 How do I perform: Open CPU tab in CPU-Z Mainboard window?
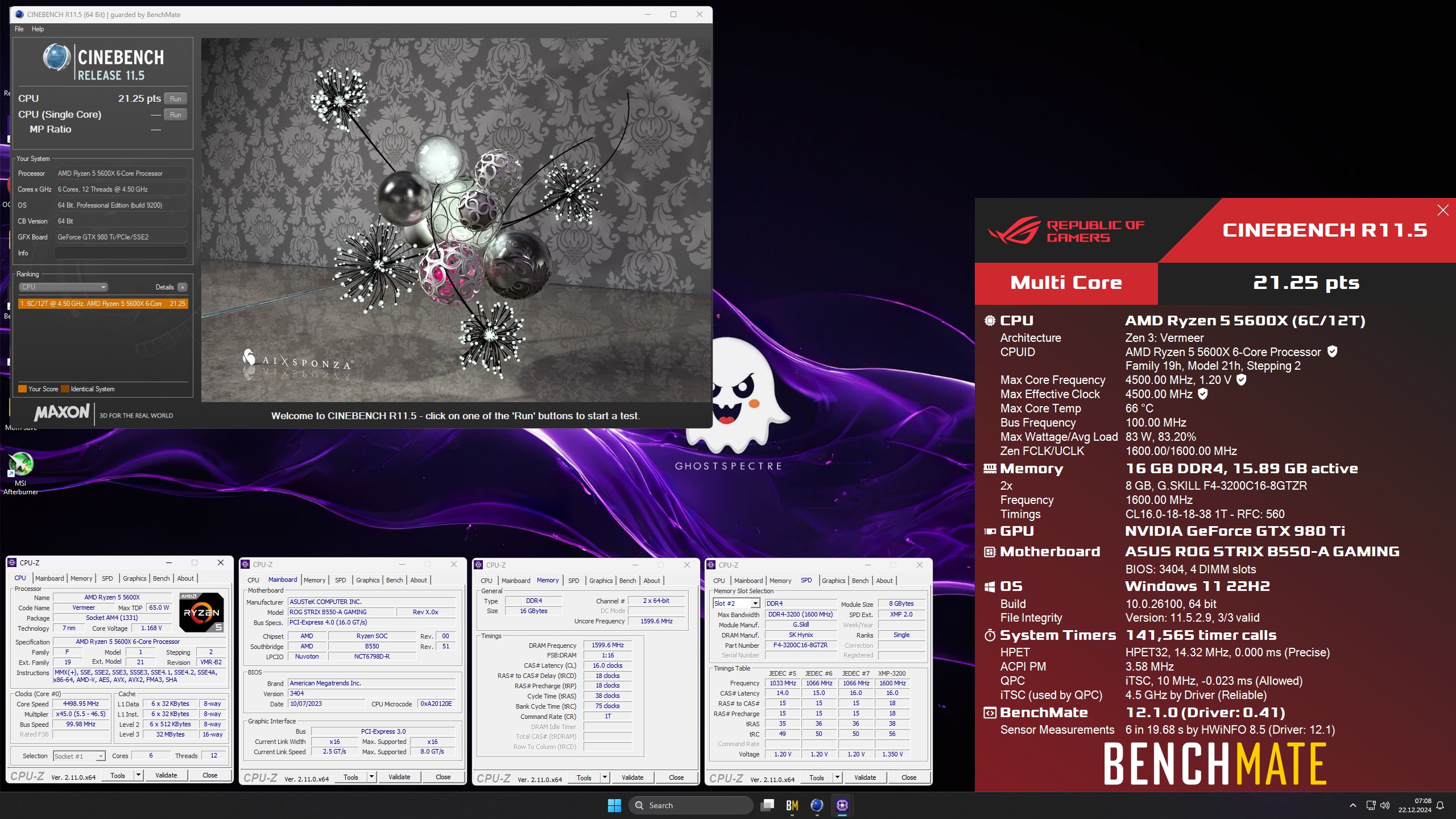coord(253,580)
